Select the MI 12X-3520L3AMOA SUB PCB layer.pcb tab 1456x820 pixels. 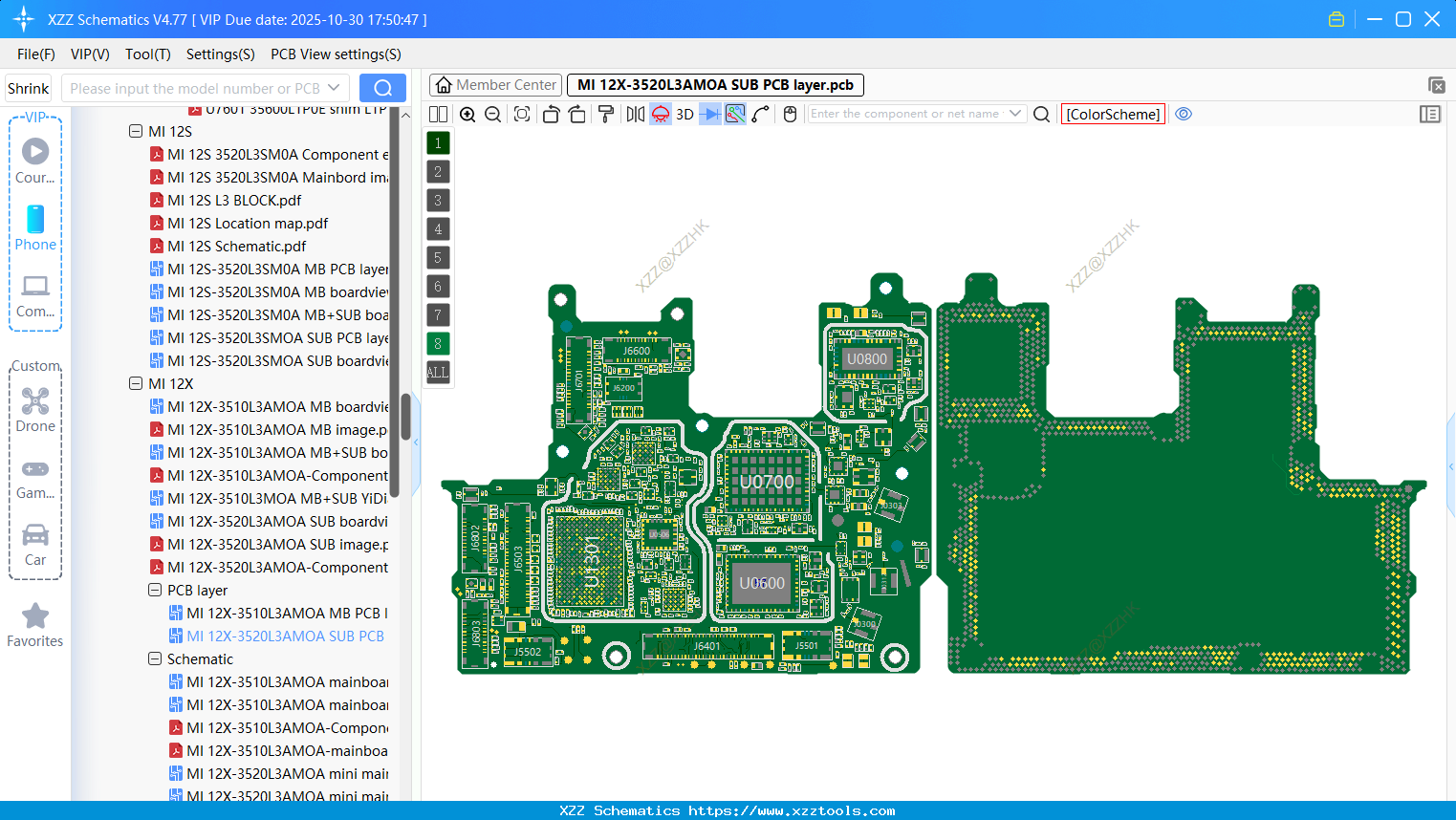(713, 84)
